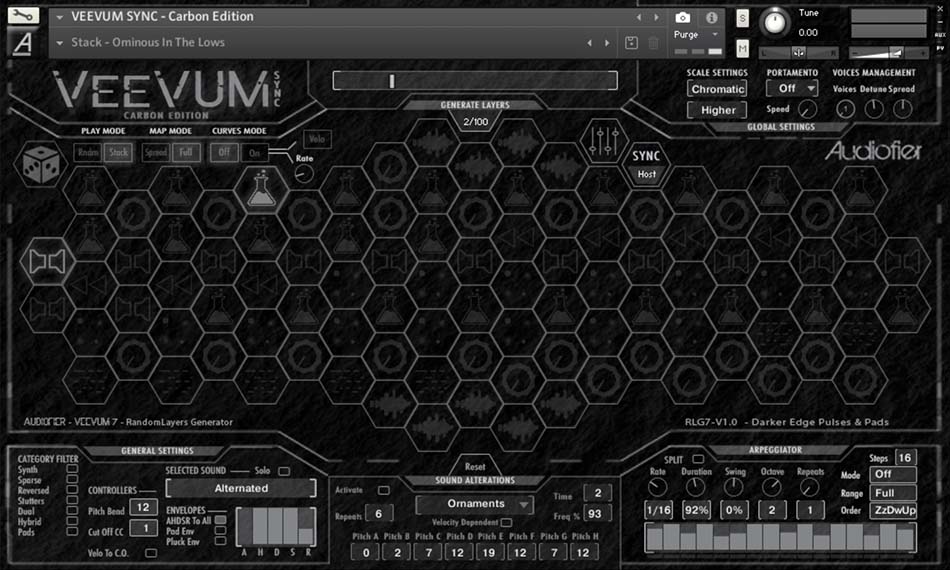Go to next instrument arrow
Screen dimensions: 950x570
click(x=656, y=17)
